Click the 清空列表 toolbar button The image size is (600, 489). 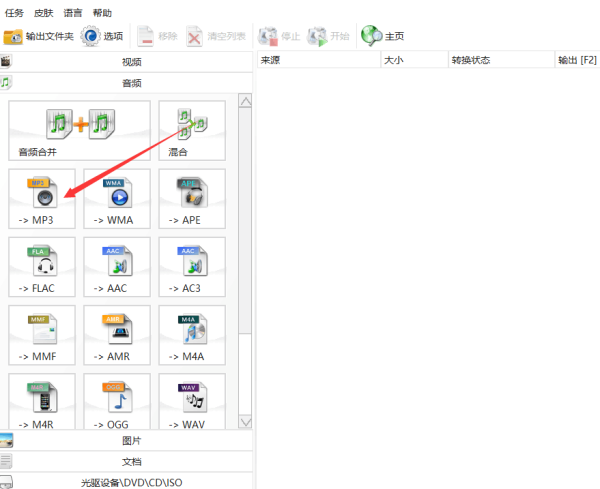coord(216,36)
